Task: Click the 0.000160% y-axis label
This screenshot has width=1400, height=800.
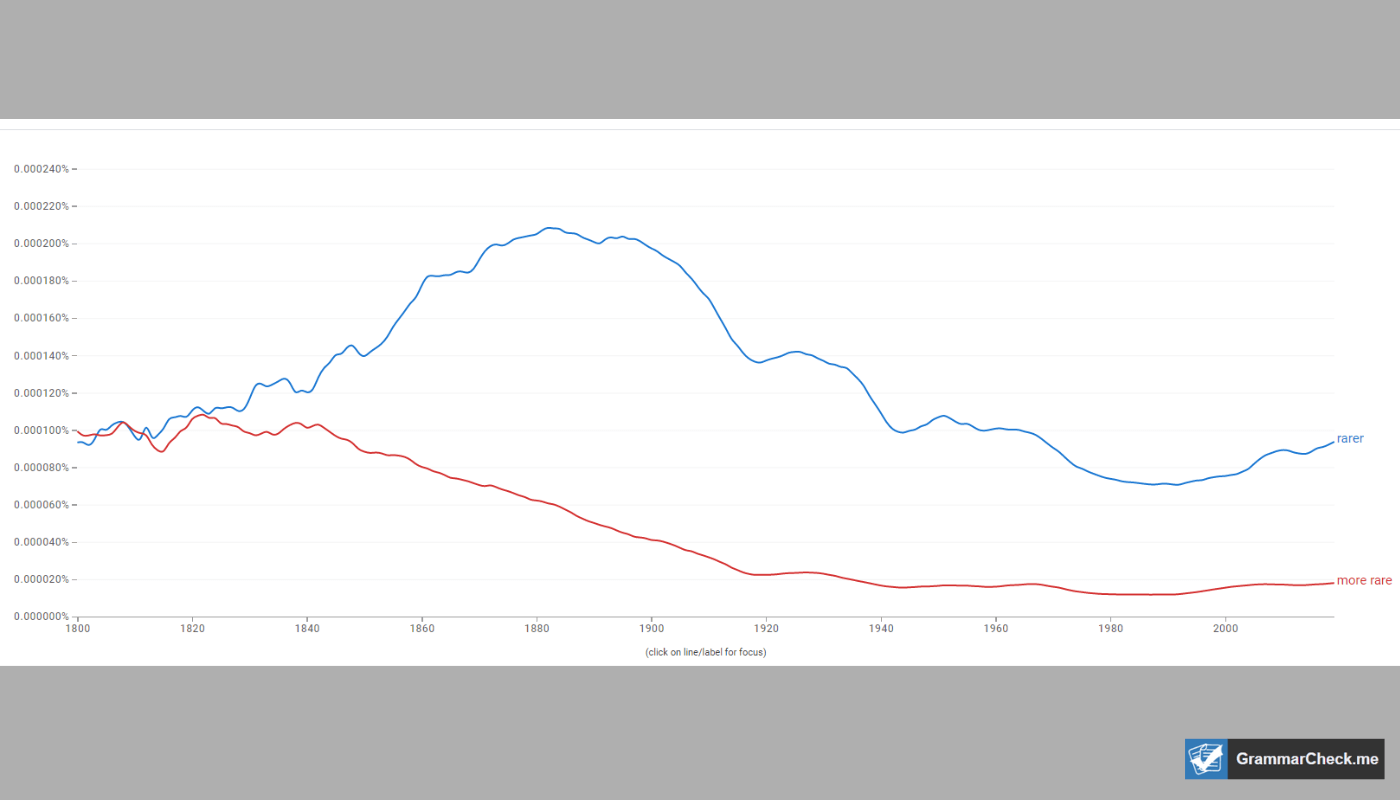Action: (x=41, y=318)
